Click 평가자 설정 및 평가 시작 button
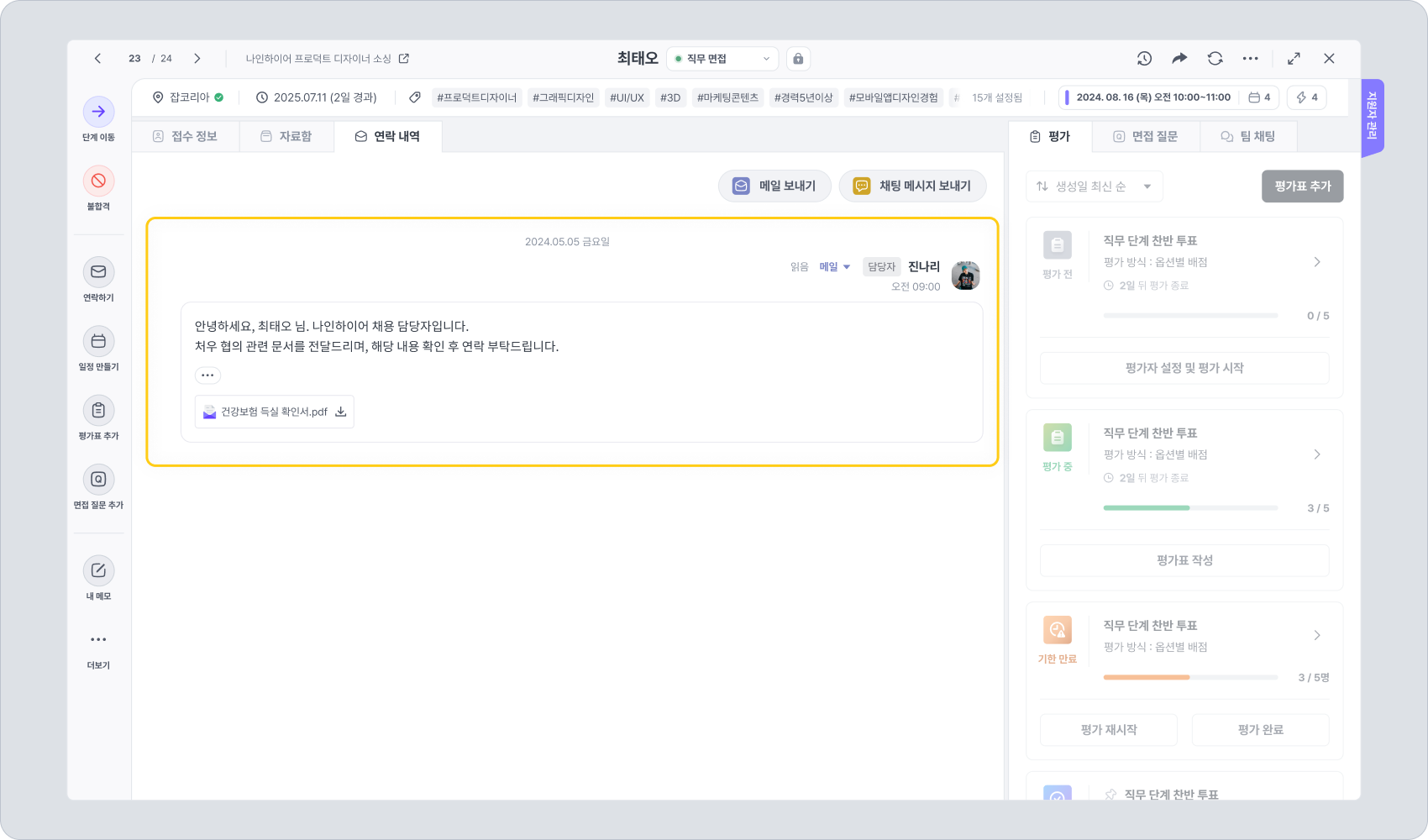Screen dimensions: 1428x840 pyautogui.click(x=1184, y=368)
